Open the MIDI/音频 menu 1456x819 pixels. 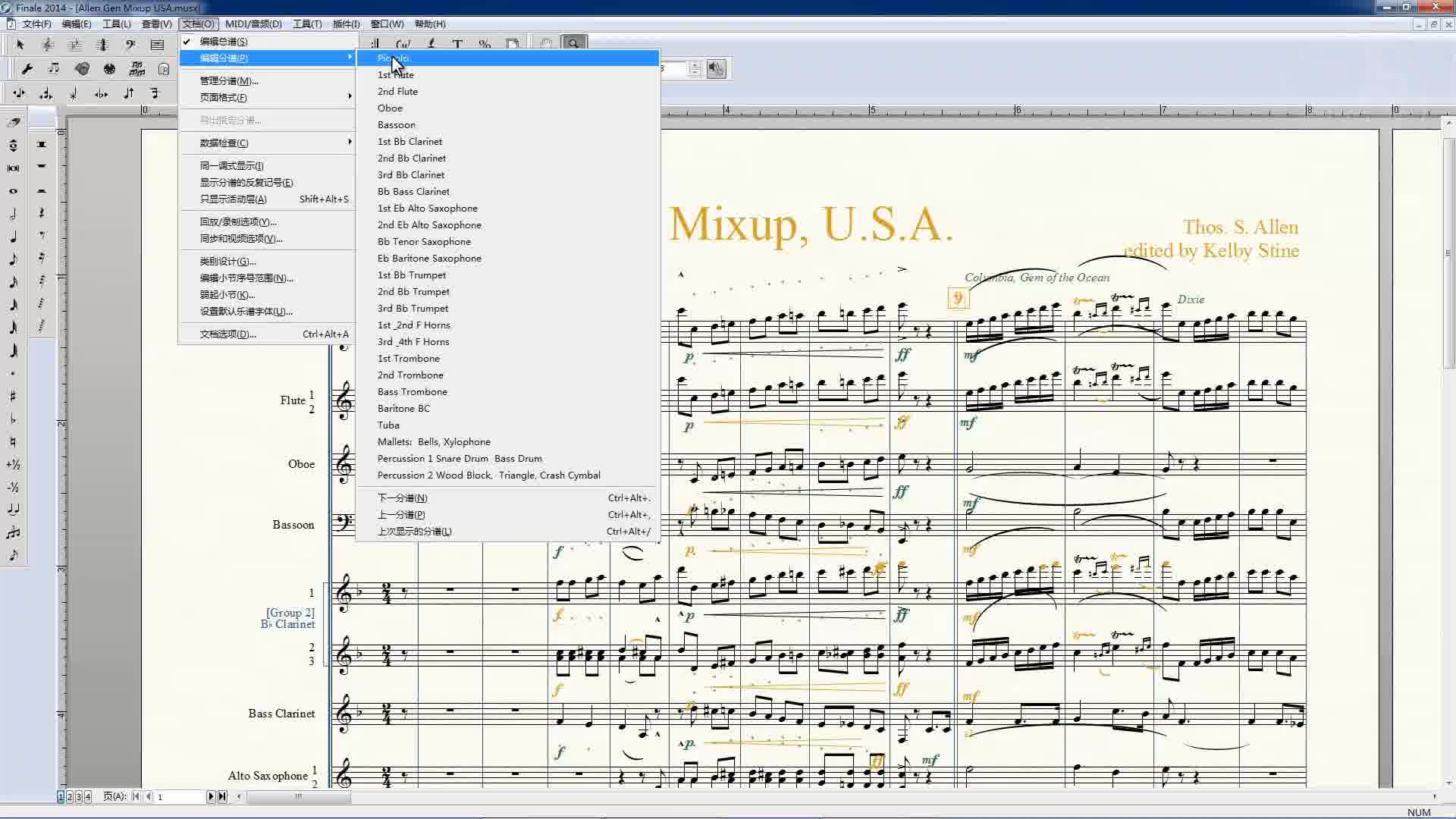[253, 24]
